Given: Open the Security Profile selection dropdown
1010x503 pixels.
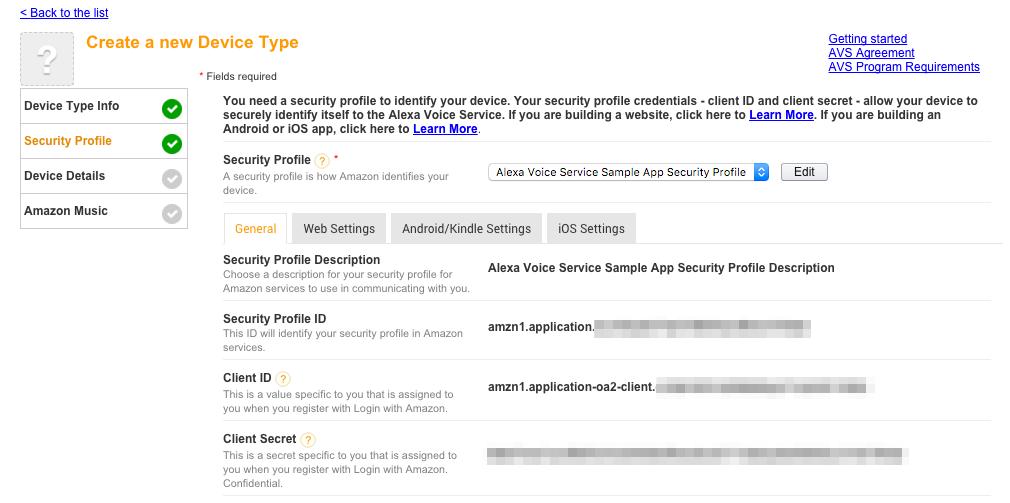Looking at the screenshot, I should pyautogui.click(x=629, y=172).
